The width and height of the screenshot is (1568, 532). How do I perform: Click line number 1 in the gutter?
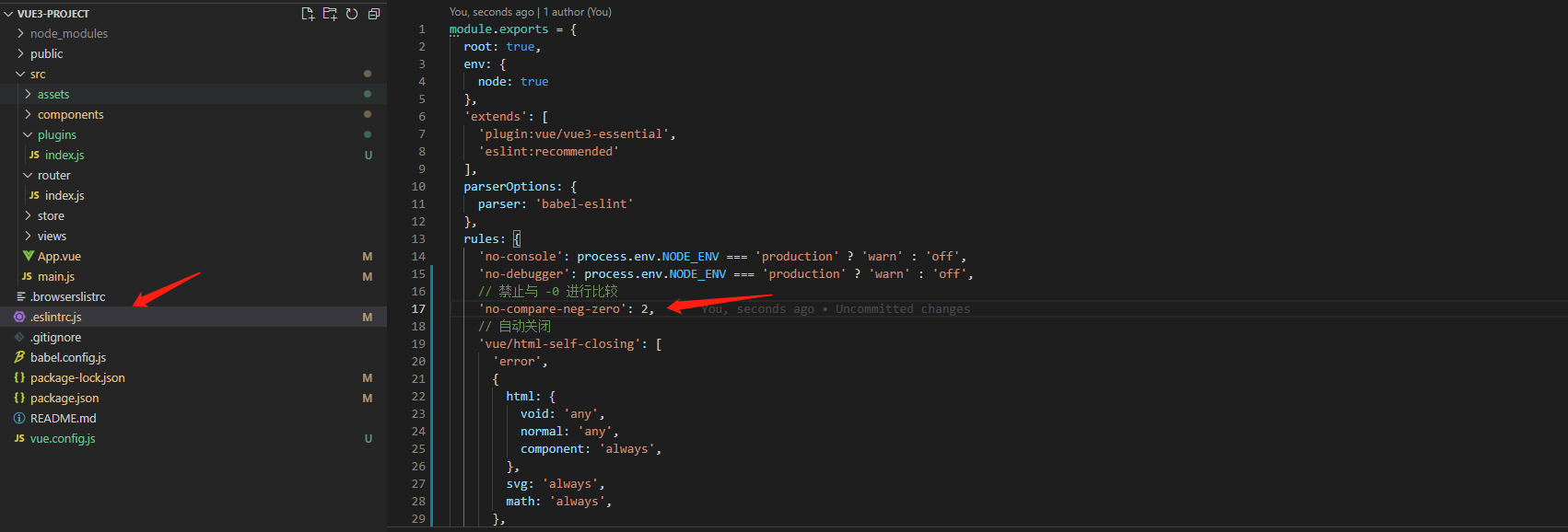[422, 29]
